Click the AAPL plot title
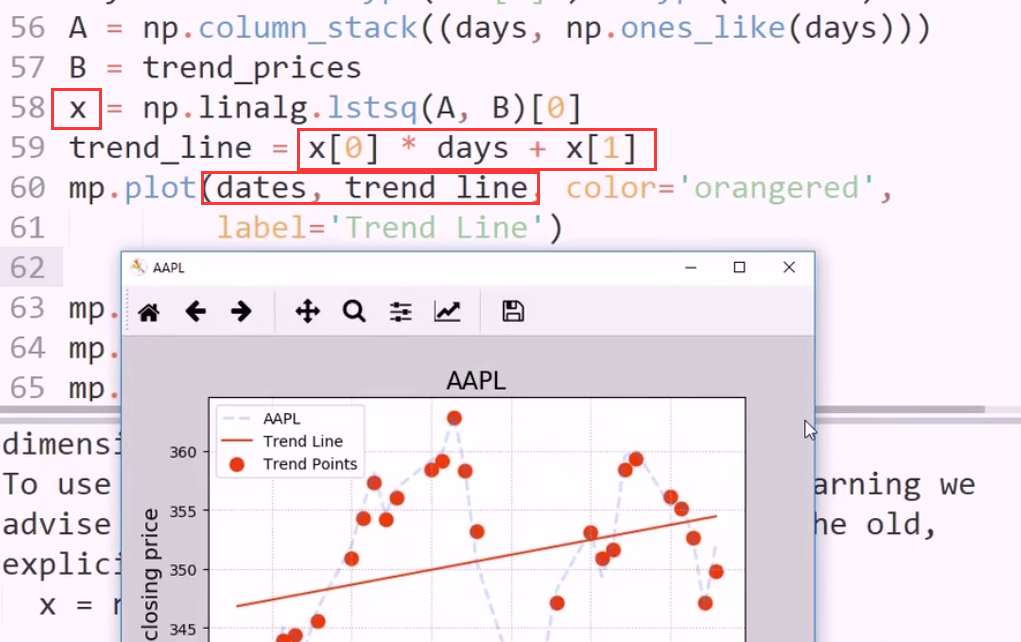This screenshot has width=1021, height=642. 476,381
